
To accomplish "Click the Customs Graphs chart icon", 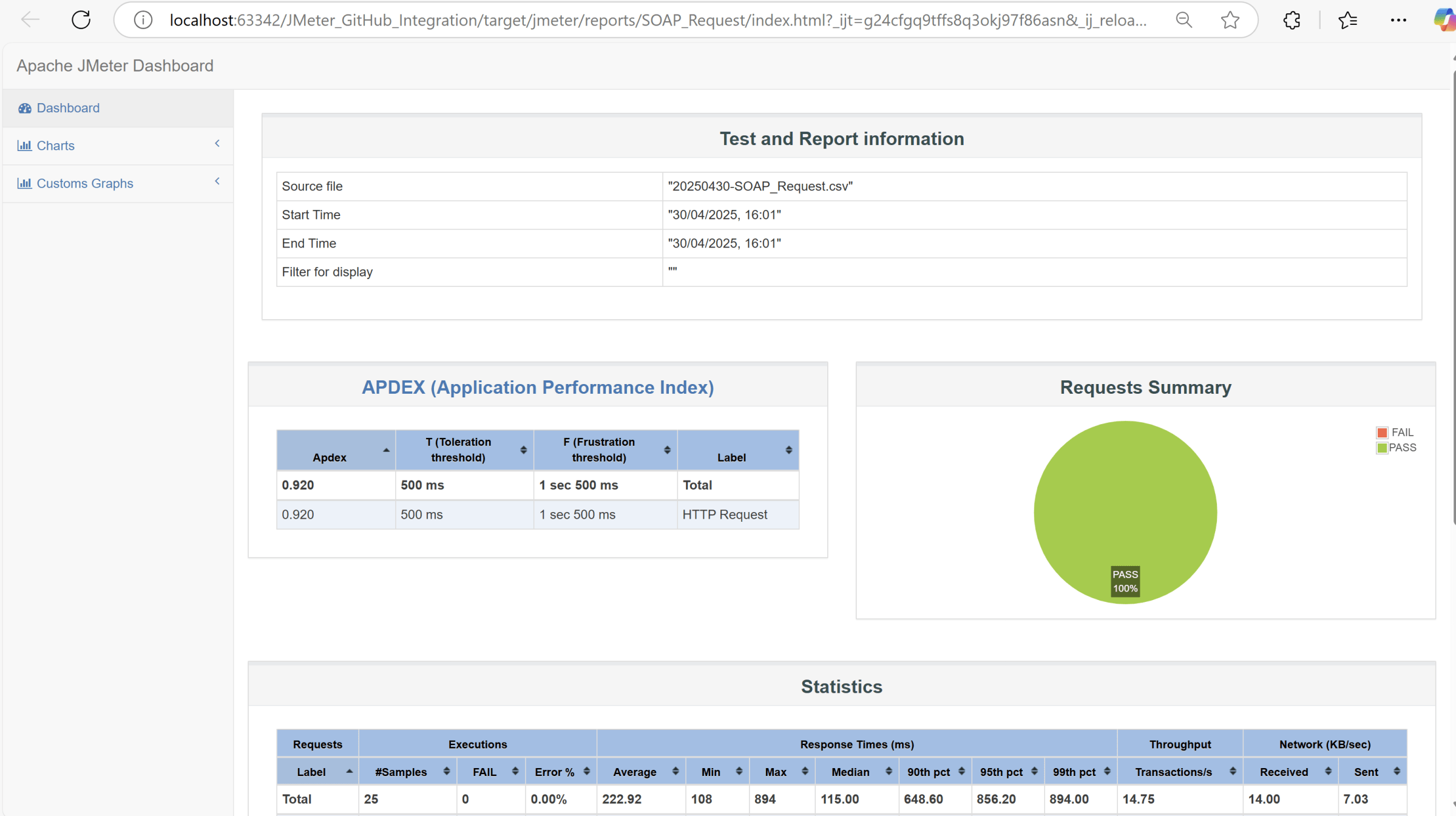I will point(25,183).
